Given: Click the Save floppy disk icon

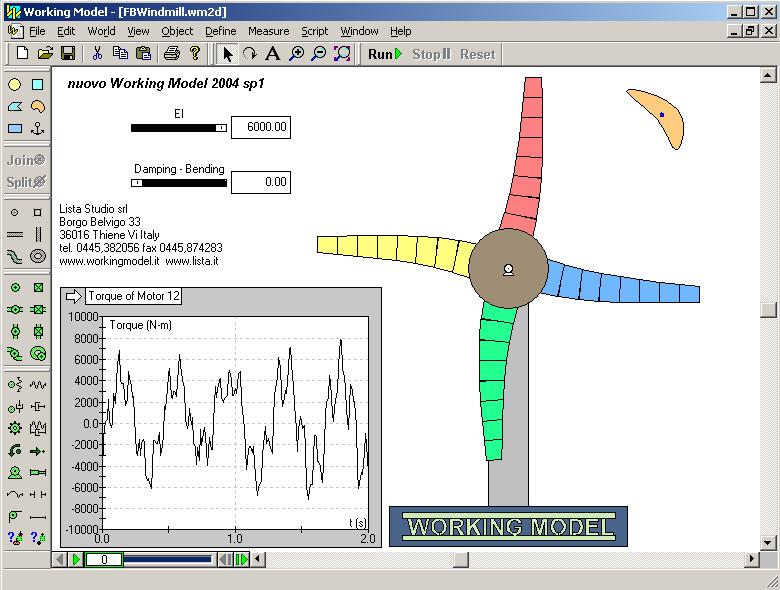Looking at the screenshot, I should [x=68, y=53].
